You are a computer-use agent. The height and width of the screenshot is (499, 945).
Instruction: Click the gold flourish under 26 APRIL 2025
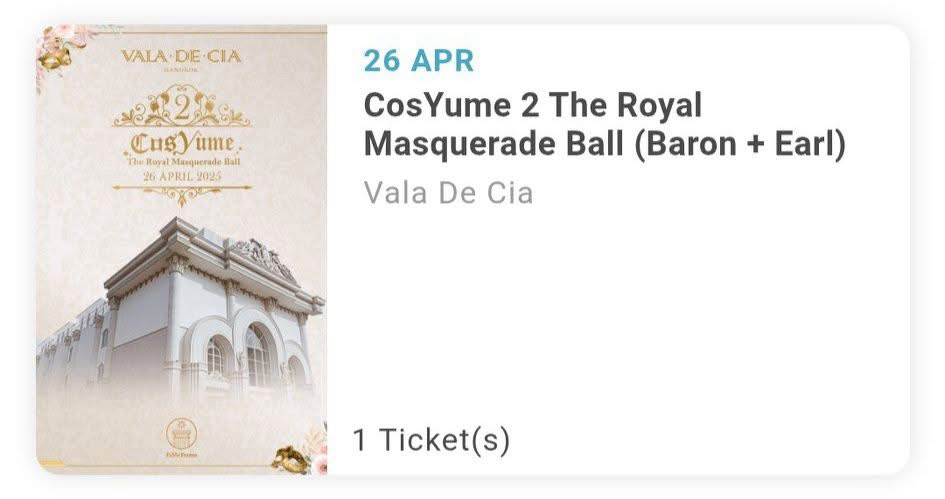pos(181,194)
